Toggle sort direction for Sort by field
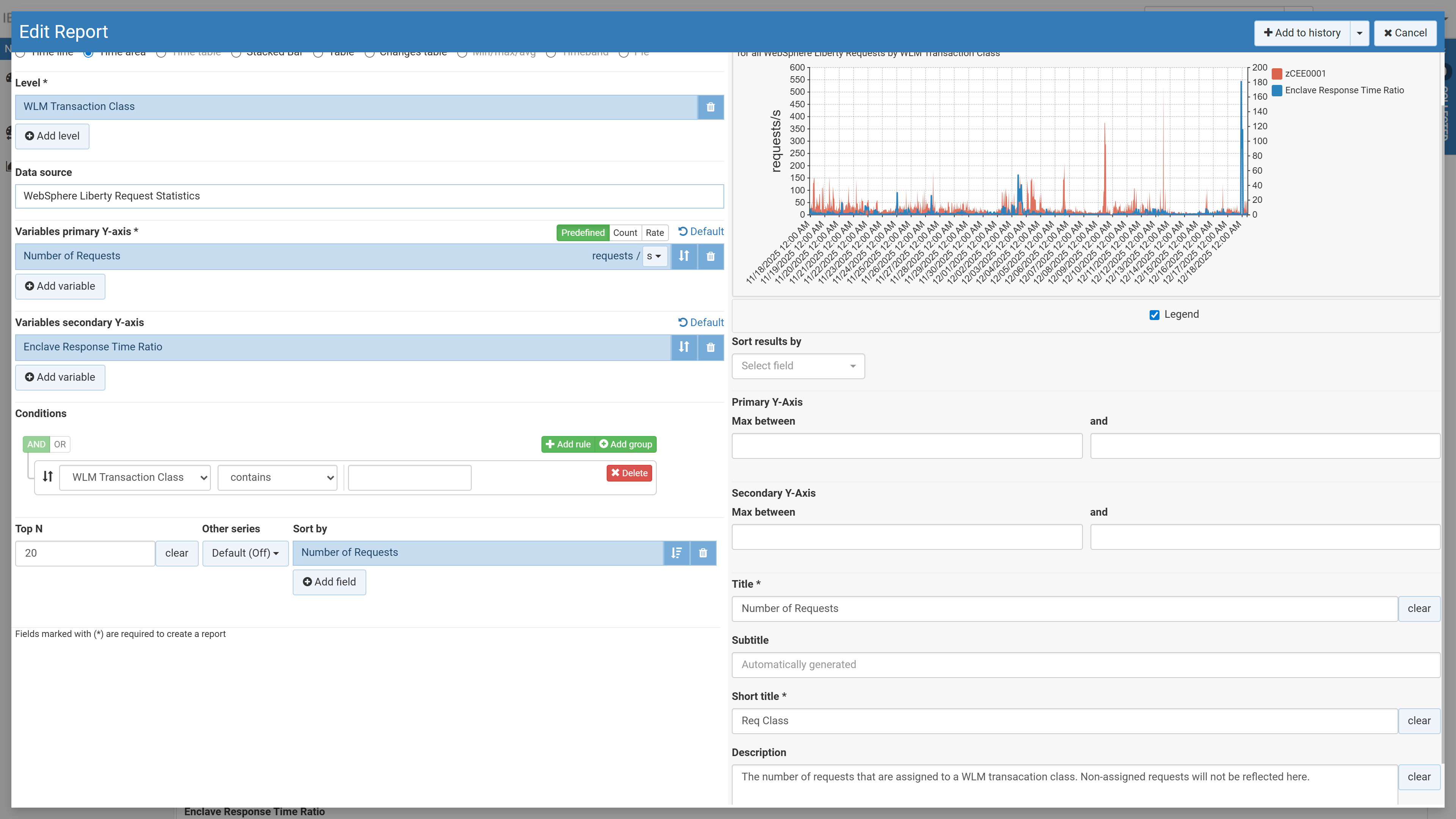The image size is (1456, 819). (x=676, y=553)
